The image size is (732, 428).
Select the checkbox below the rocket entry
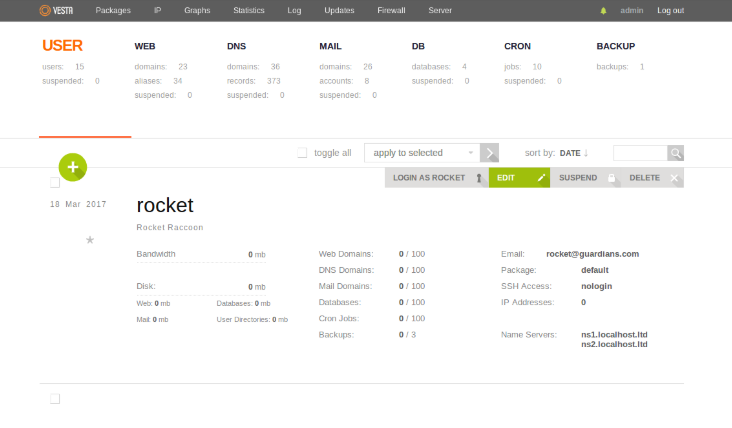point(55,399)
